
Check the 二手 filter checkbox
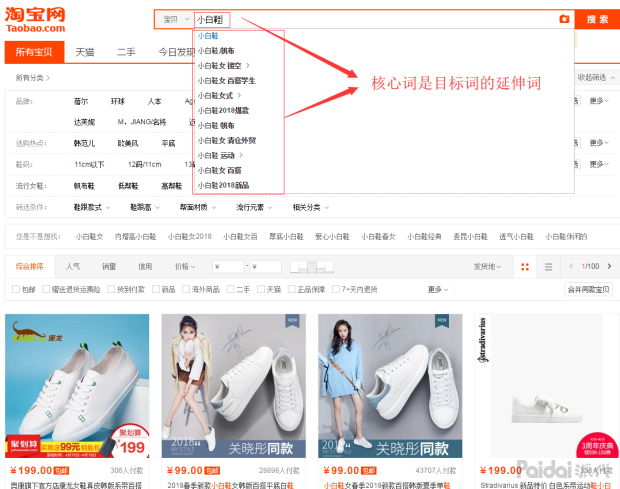(231, 289)
